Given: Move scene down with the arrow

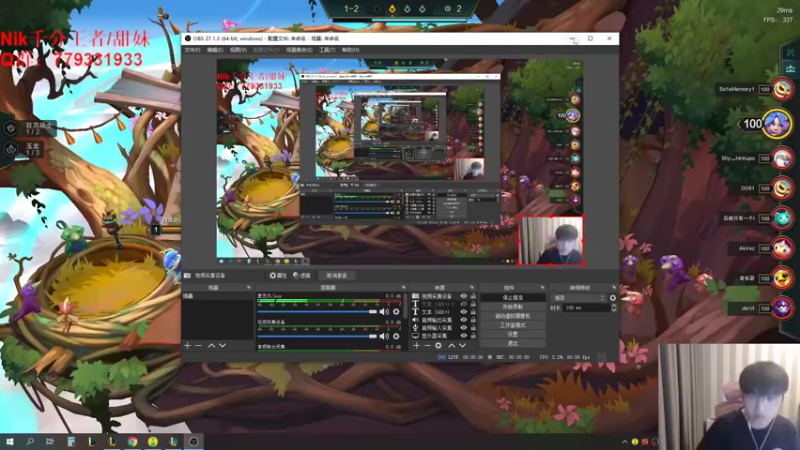Looking at the screenshot, I should tap(222, 345).
